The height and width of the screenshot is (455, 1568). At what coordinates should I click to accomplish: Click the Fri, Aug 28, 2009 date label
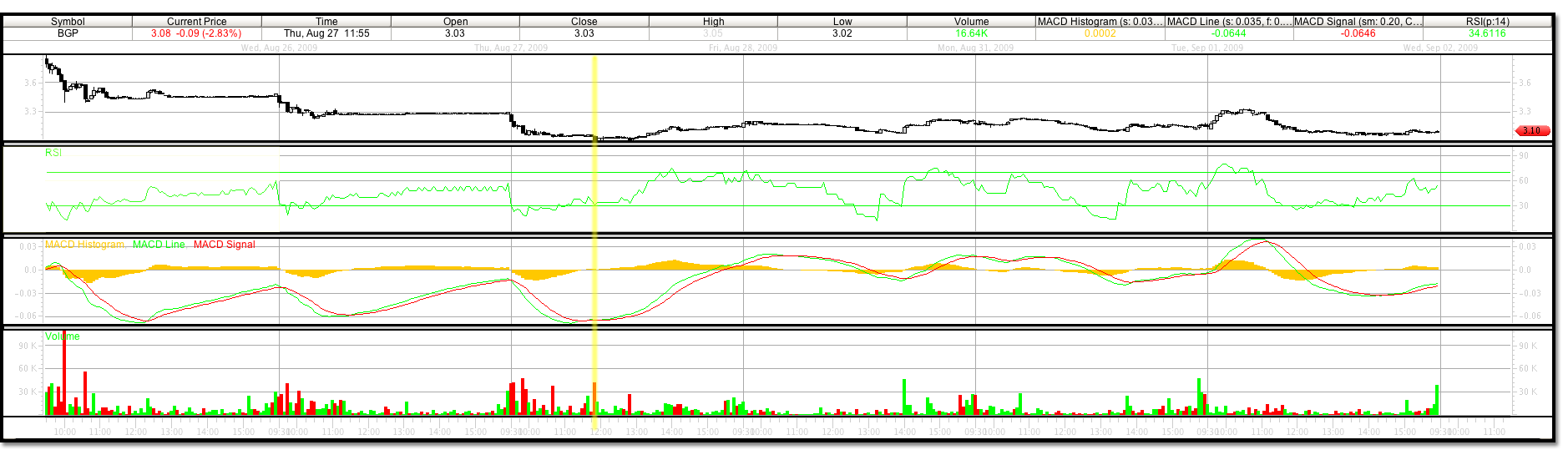click(x=742, y=48)
